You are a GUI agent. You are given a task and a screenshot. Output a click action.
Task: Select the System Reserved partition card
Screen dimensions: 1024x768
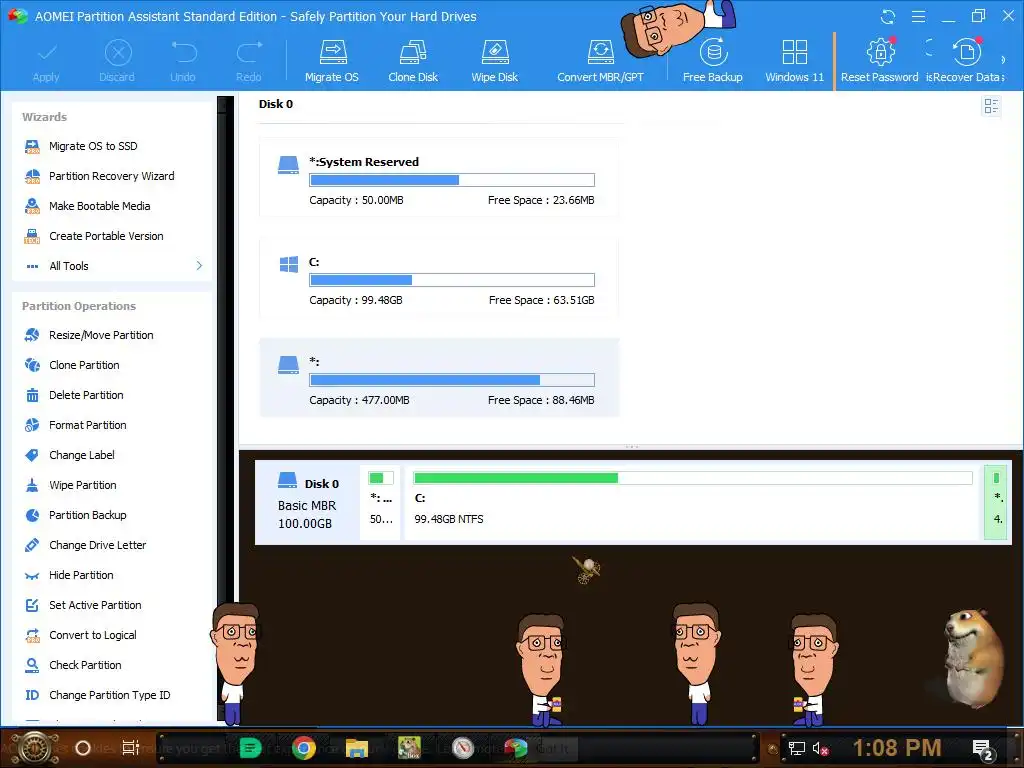click(x=439, y=177)
